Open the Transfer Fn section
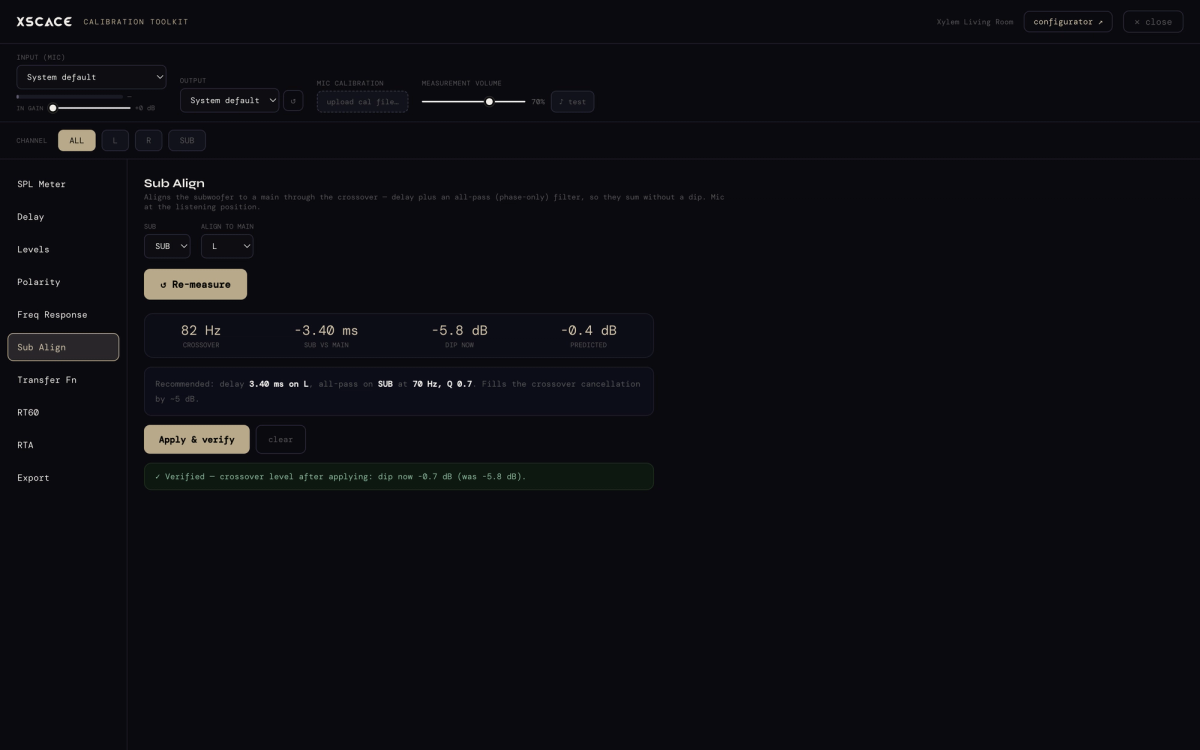 click(x=63, y=380)
